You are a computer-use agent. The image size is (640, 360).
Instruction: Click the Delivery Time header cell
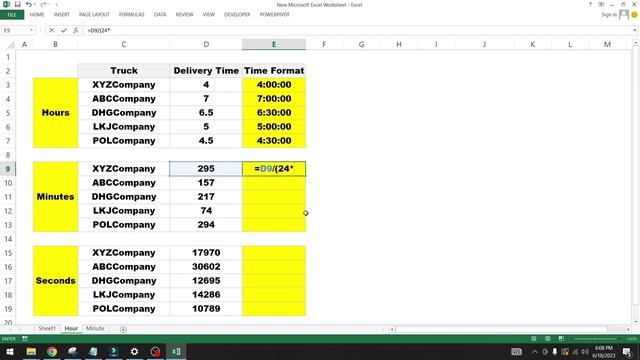tap(206, 71)
